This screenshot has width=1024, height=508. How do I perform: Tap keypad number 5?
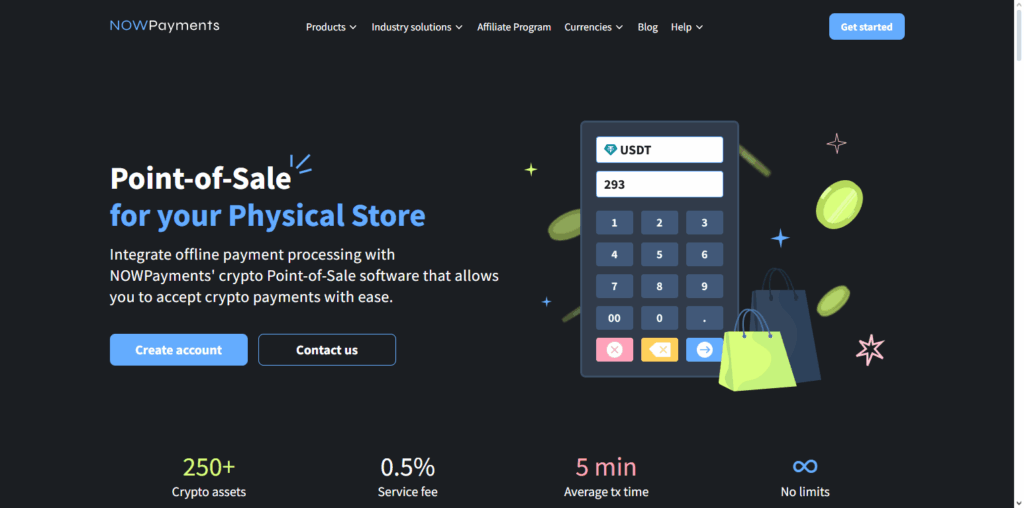(659, 255)
